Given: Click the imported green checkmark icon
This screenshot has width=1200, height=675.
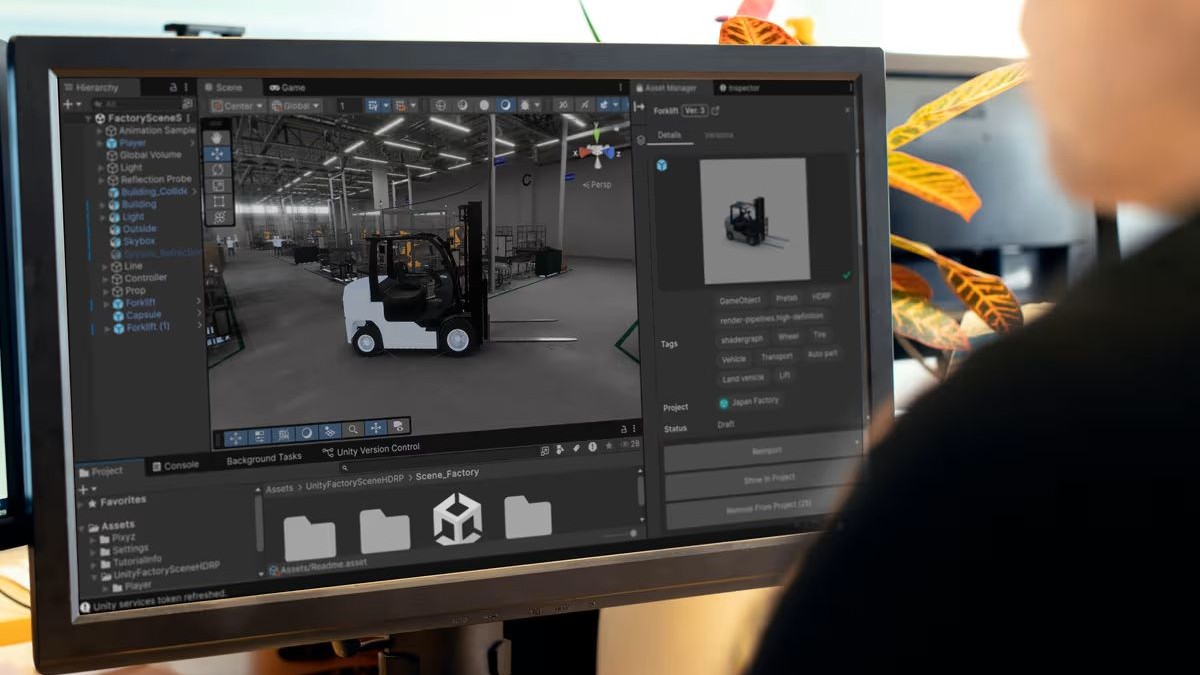Looking at the screenshot, I should tap(846, 274).
